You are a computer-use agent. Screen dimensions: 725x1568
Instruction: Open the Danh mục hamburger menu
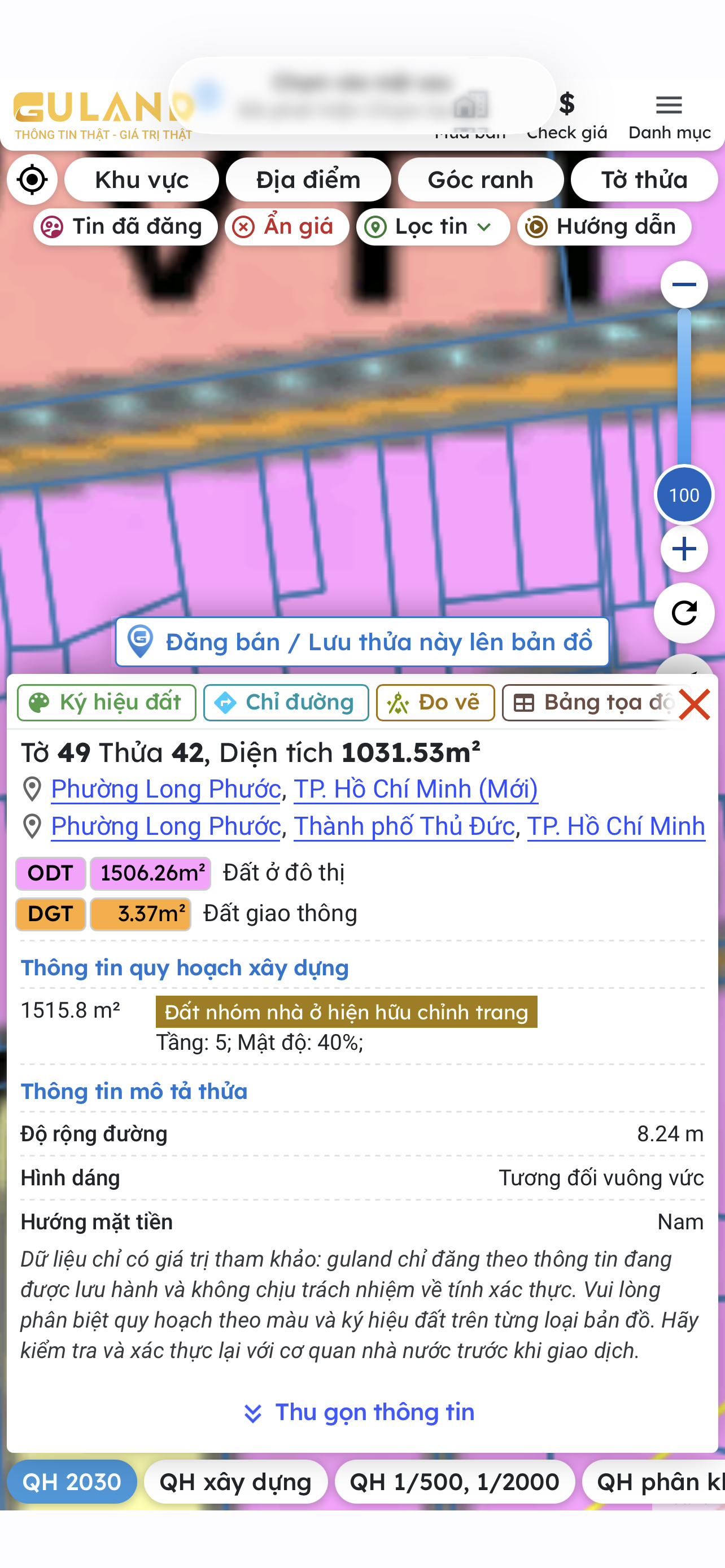point(669,116)
